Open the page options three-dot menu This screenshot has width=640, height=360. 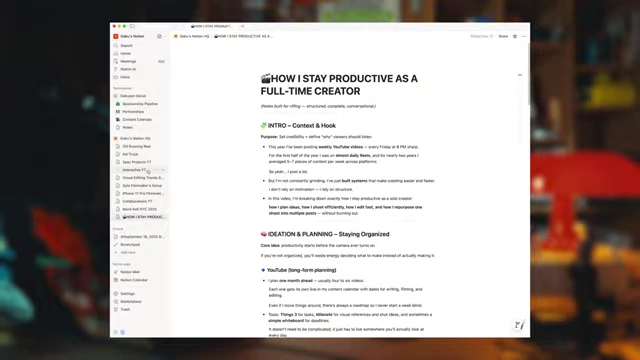[524, 36]
